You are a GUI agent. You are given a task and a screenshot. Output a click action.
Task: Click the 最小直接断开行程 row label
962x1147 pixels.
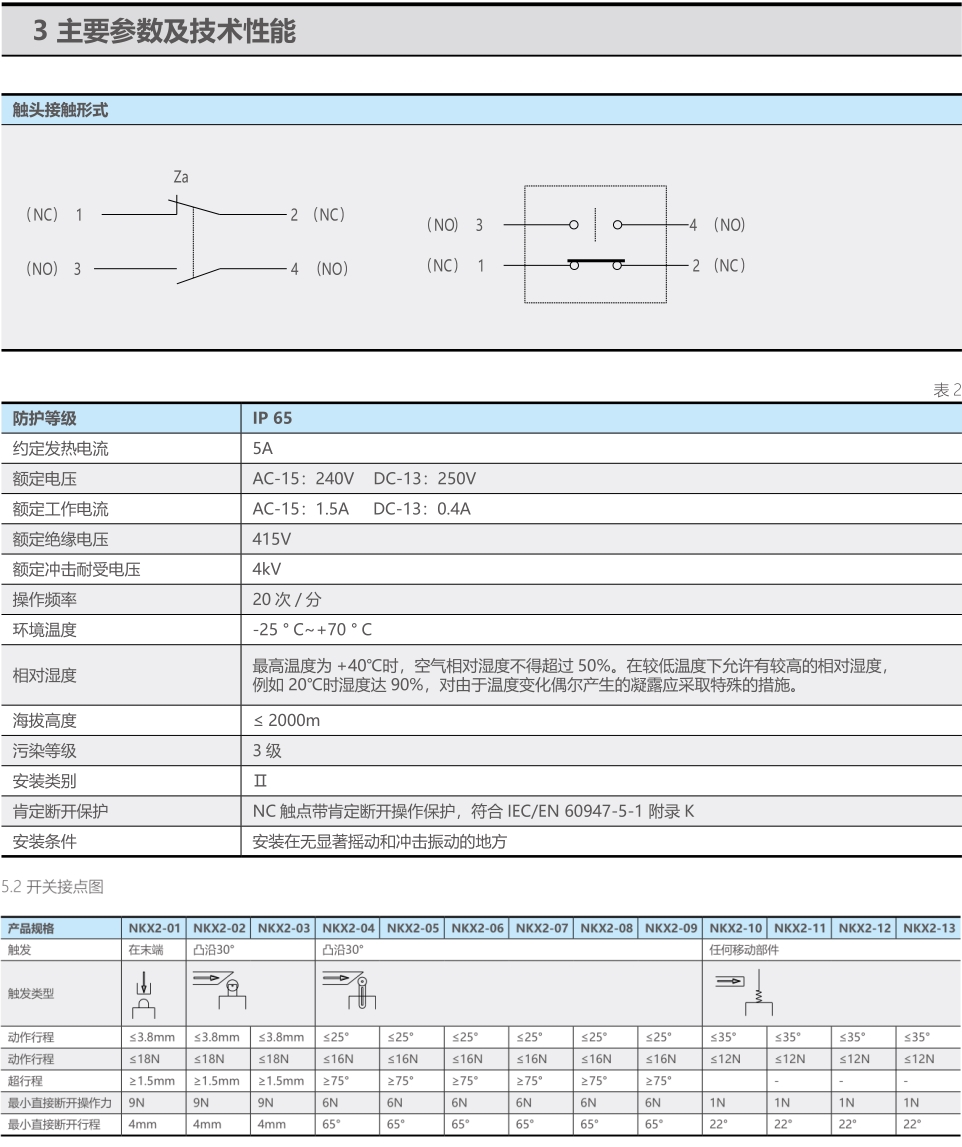pyautogui.click(x=53, y=1124)
